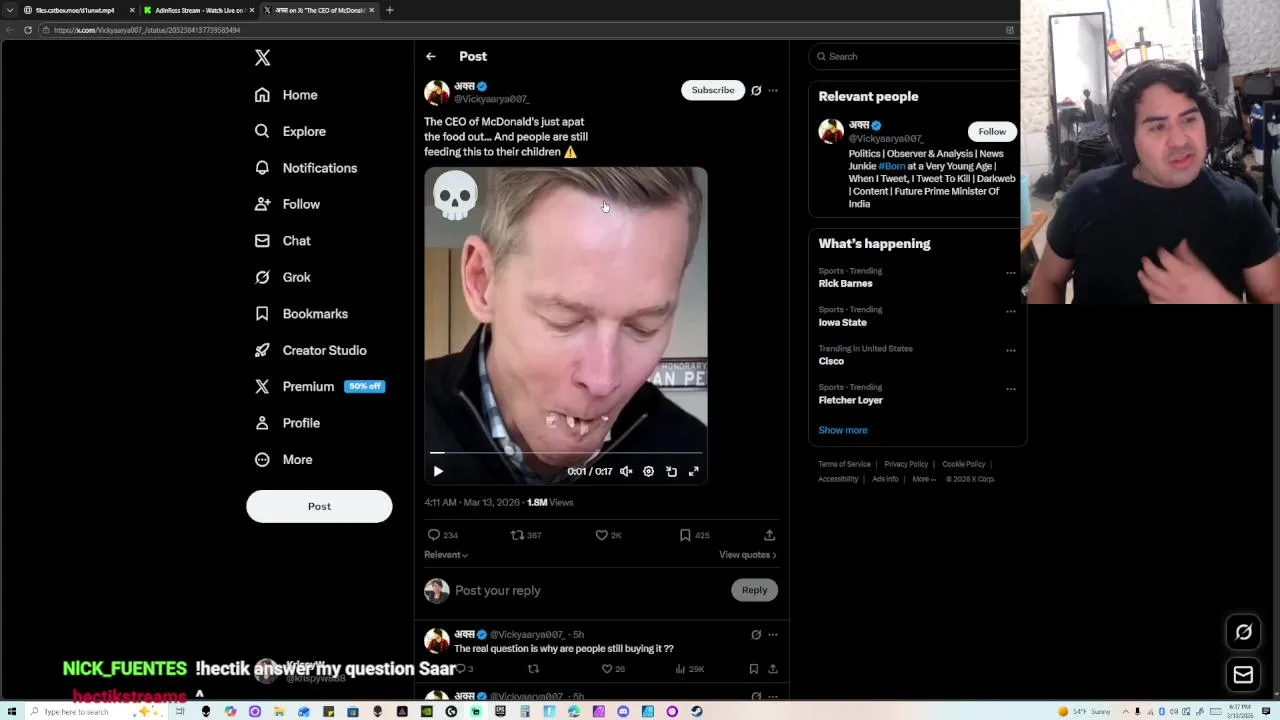This screenshot has height=720, width=1280.
Task: Open Notifications in the sidebar
Action: click(305, 168)
